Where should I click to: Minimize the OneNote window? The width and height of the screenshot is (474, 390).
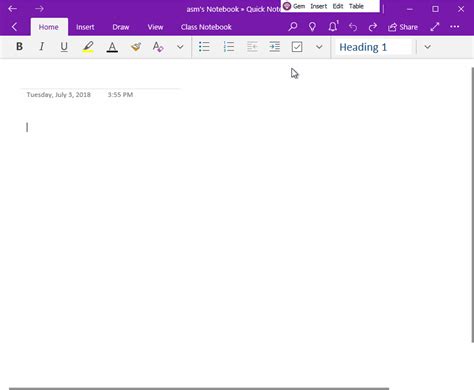click(x=410, y=9)
